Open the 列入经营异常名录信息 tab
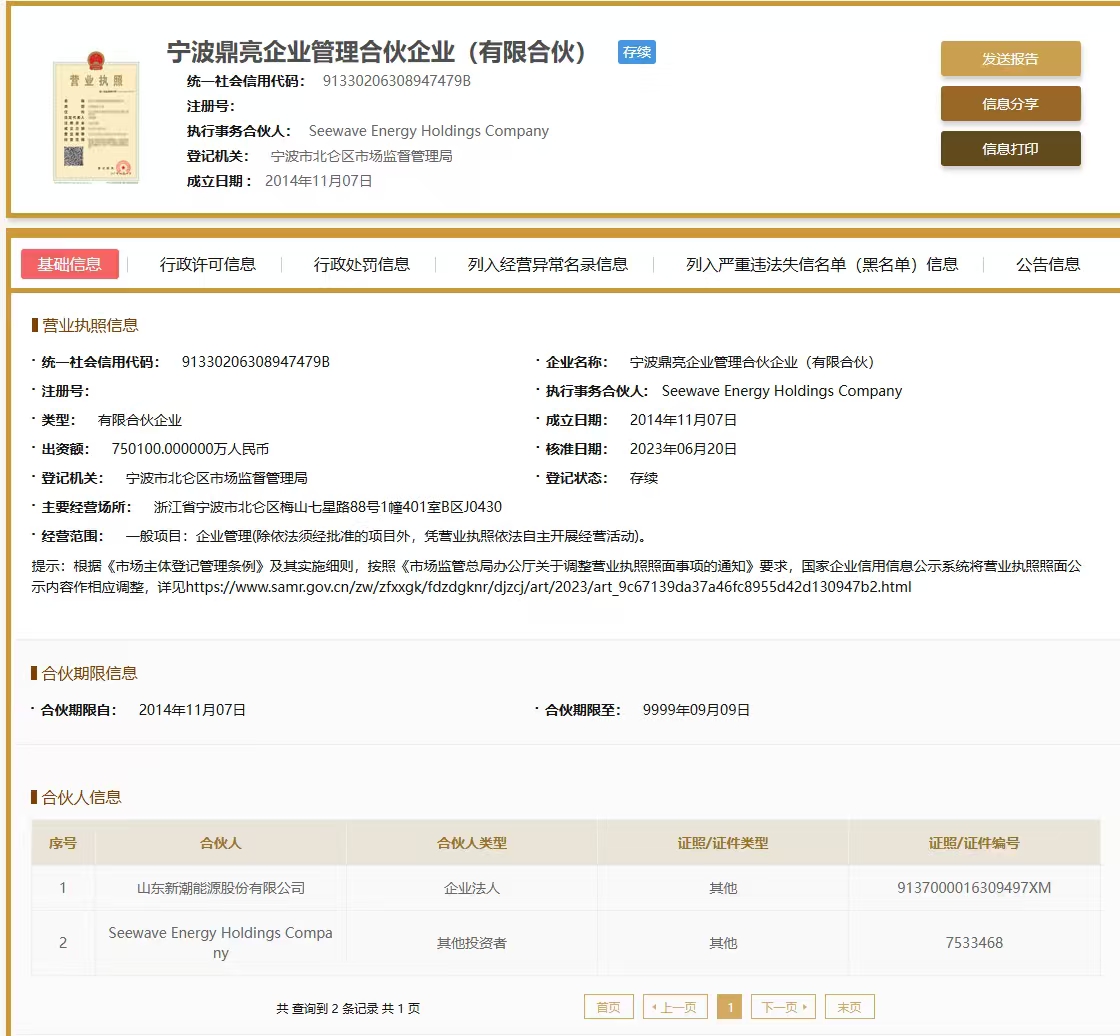 548,264
